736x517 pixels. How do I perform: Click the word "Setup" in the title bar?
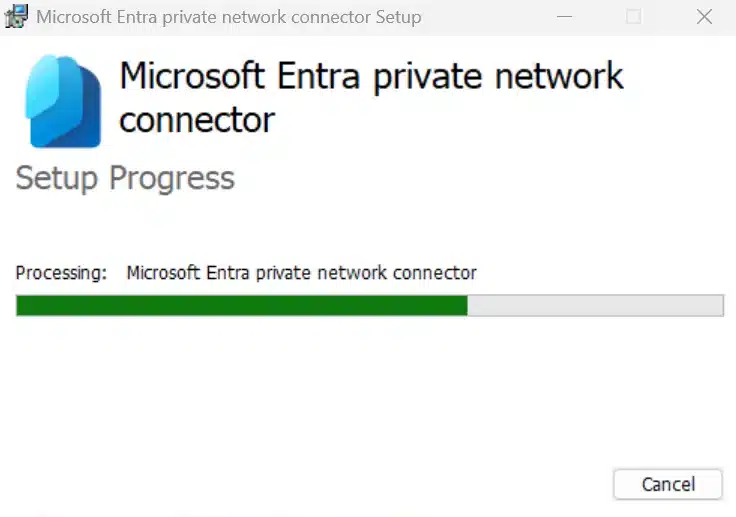394,17
